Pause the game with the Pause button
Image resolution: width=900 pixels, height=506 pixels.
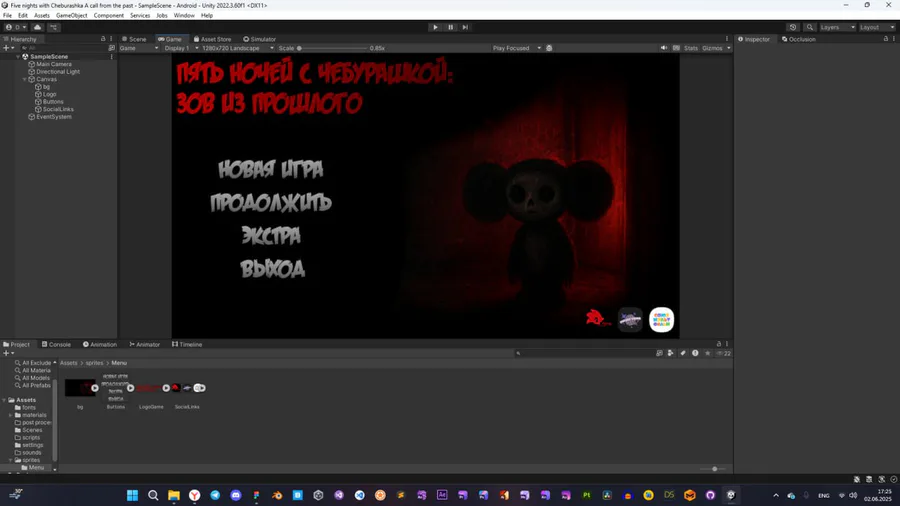[x=451, y=27]
